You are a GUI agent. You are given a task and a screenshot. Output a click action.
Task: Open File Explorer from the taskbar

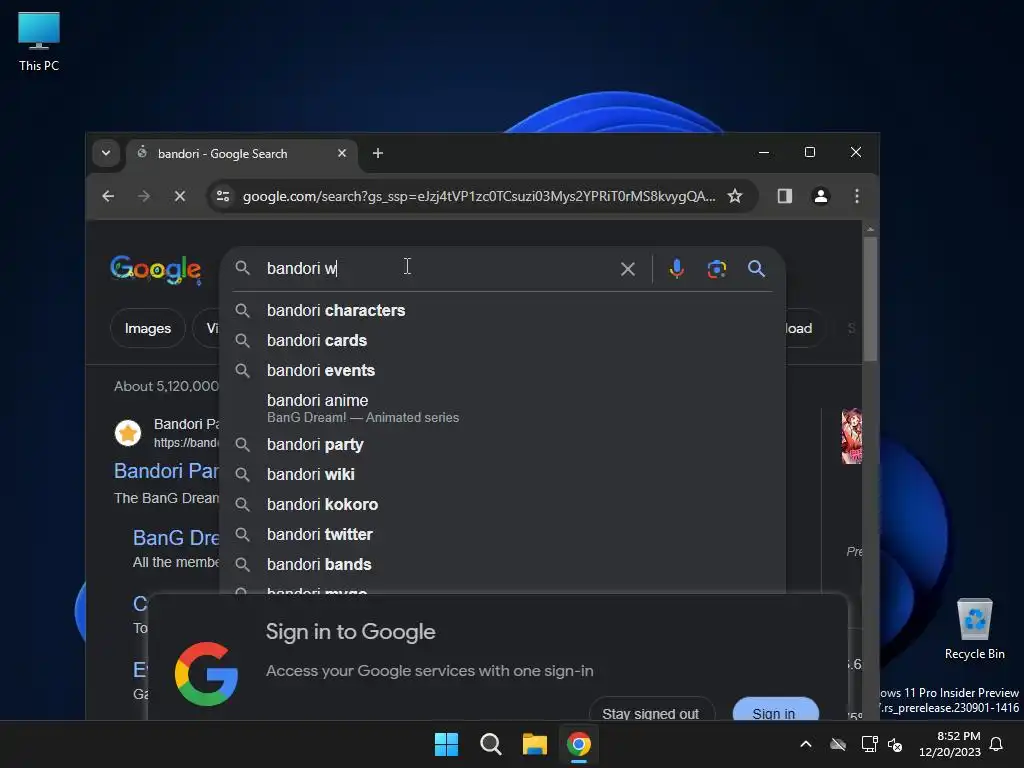click(x=535, y=744)
